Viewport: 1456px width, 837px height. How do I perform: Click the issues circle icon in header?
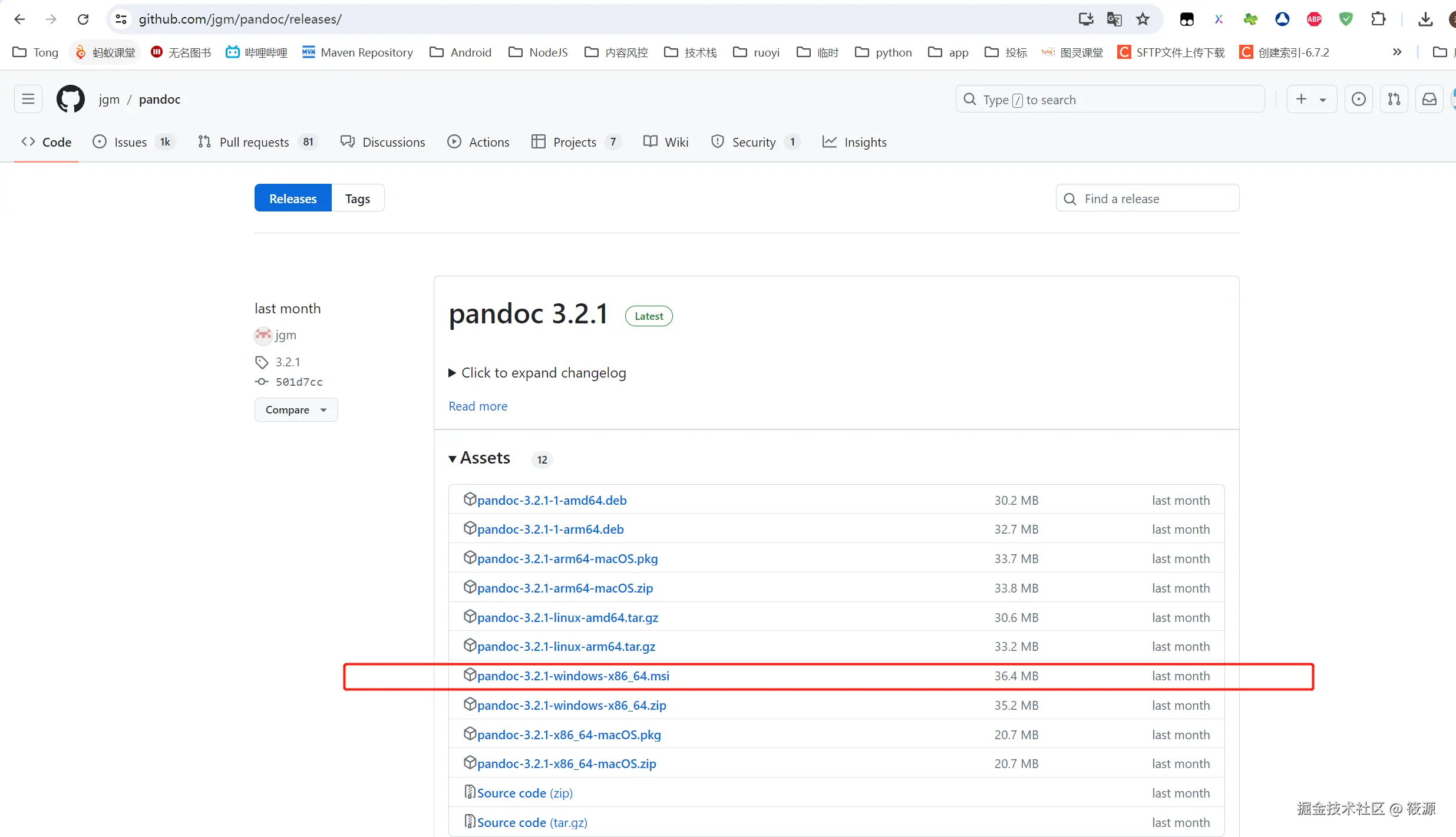pos(1358,99)
